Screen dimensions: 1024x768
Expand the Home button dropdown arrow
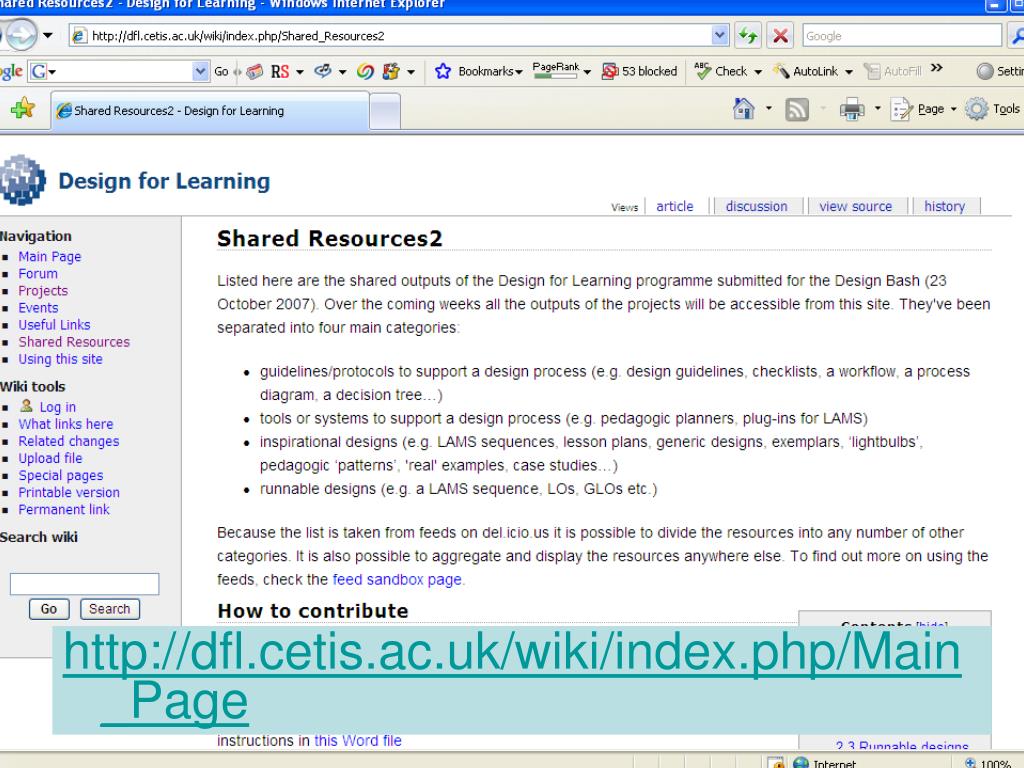click(x=769, y=108)
